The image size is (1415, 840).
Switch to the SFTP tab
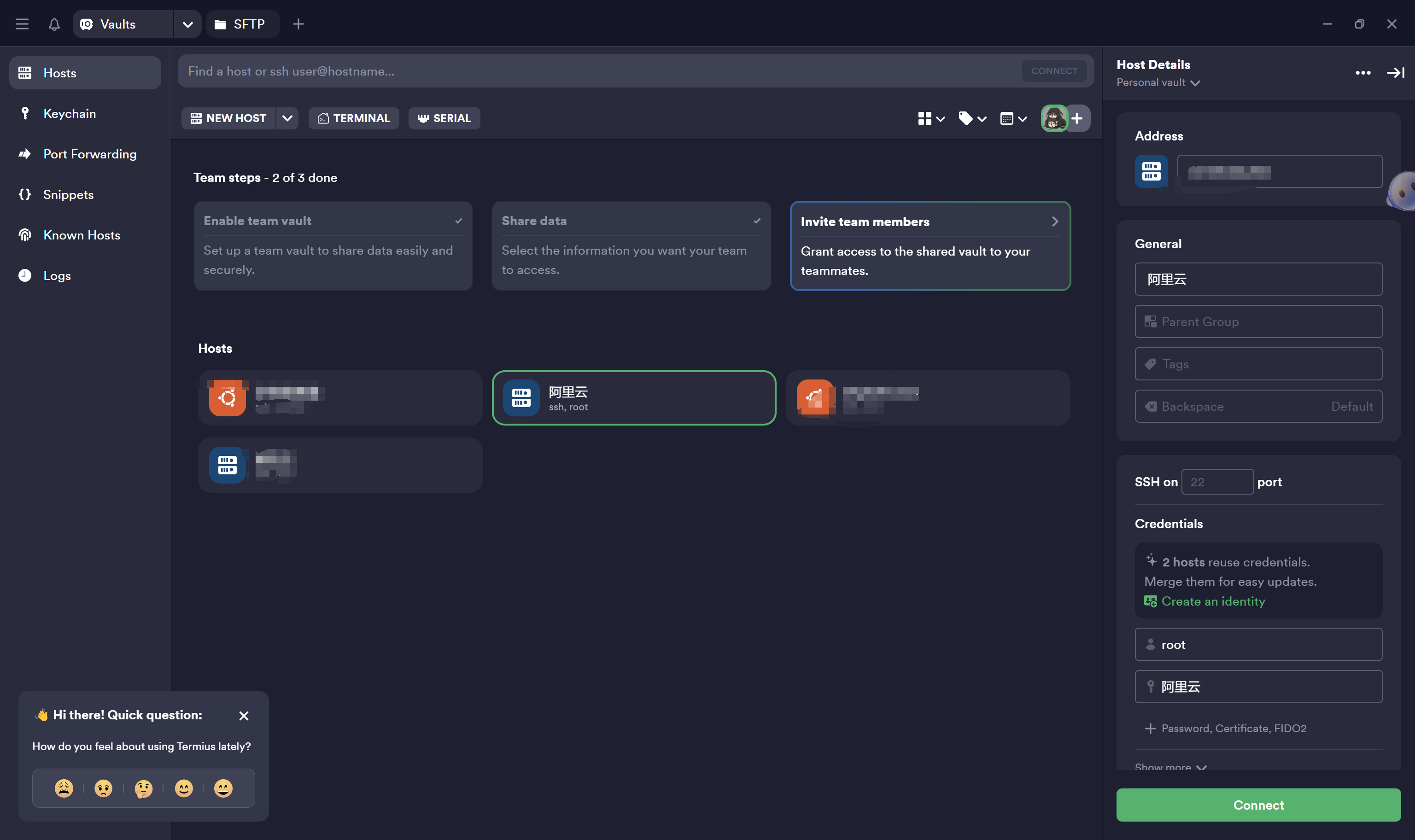click(x=242, y=24)
